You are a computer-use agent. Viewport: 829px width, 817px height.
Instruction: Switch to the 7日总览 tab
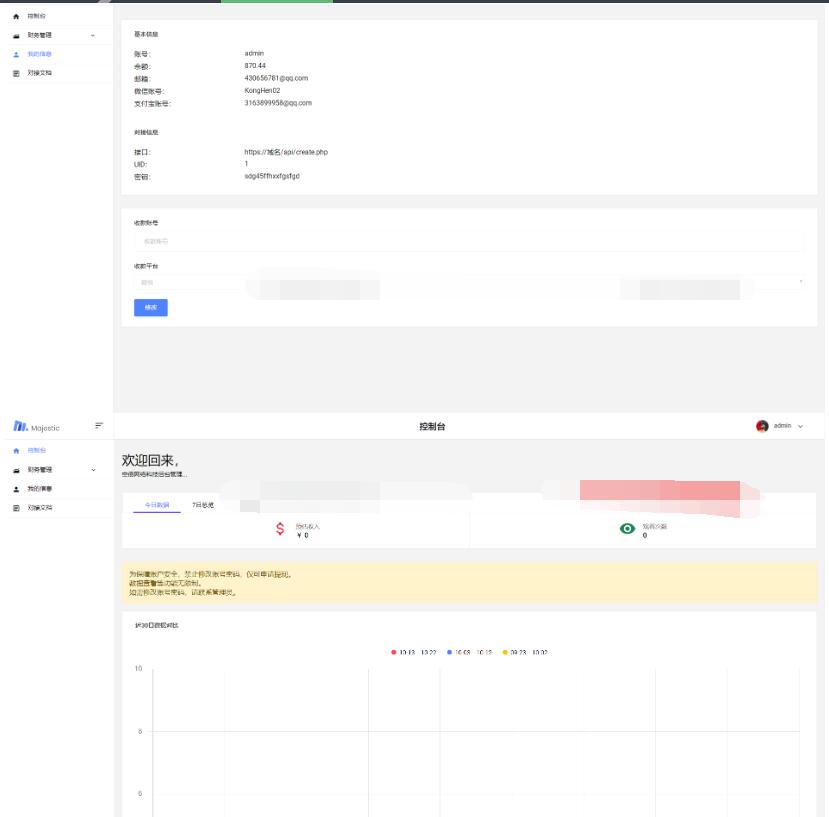[202, 505]
